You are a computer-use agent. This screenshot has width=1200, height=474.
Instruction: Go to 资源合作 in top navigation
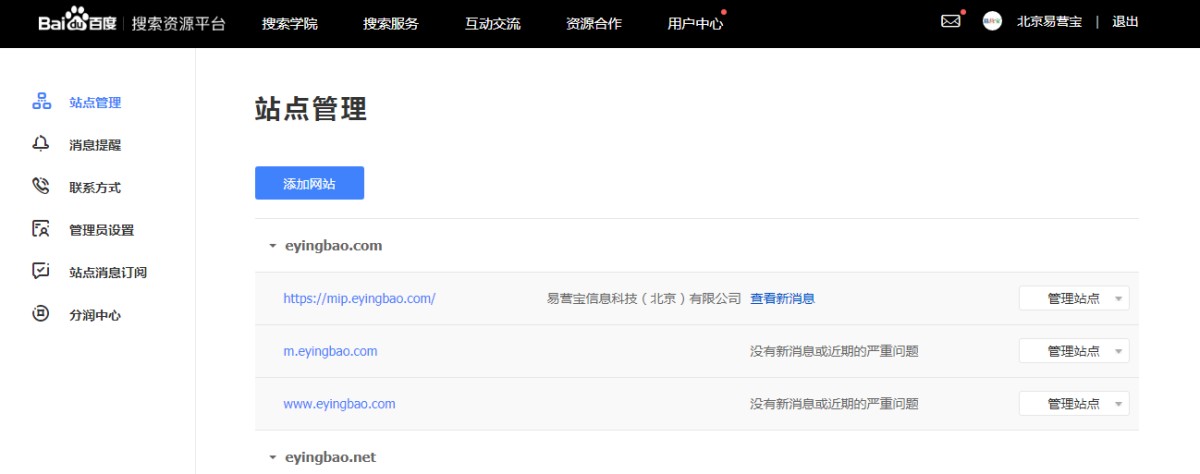(594, 23)
